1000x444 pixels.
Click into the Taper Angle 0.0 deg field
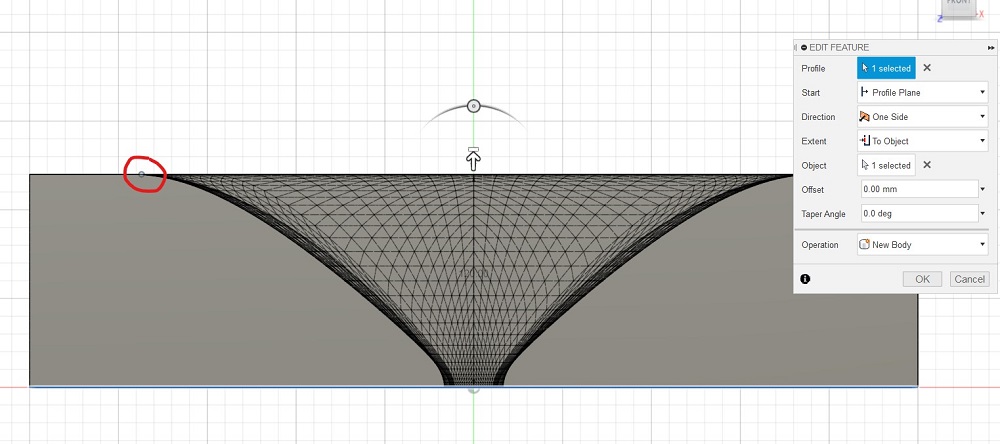pyautogui.click(x=918, y=214)
